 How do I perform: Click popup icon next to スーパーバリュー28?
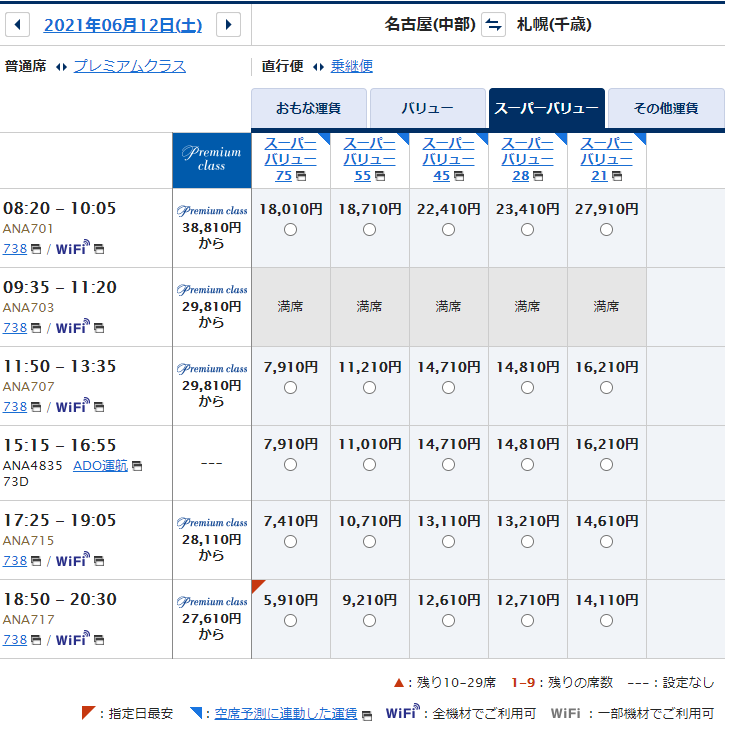(x=538, y=176)
